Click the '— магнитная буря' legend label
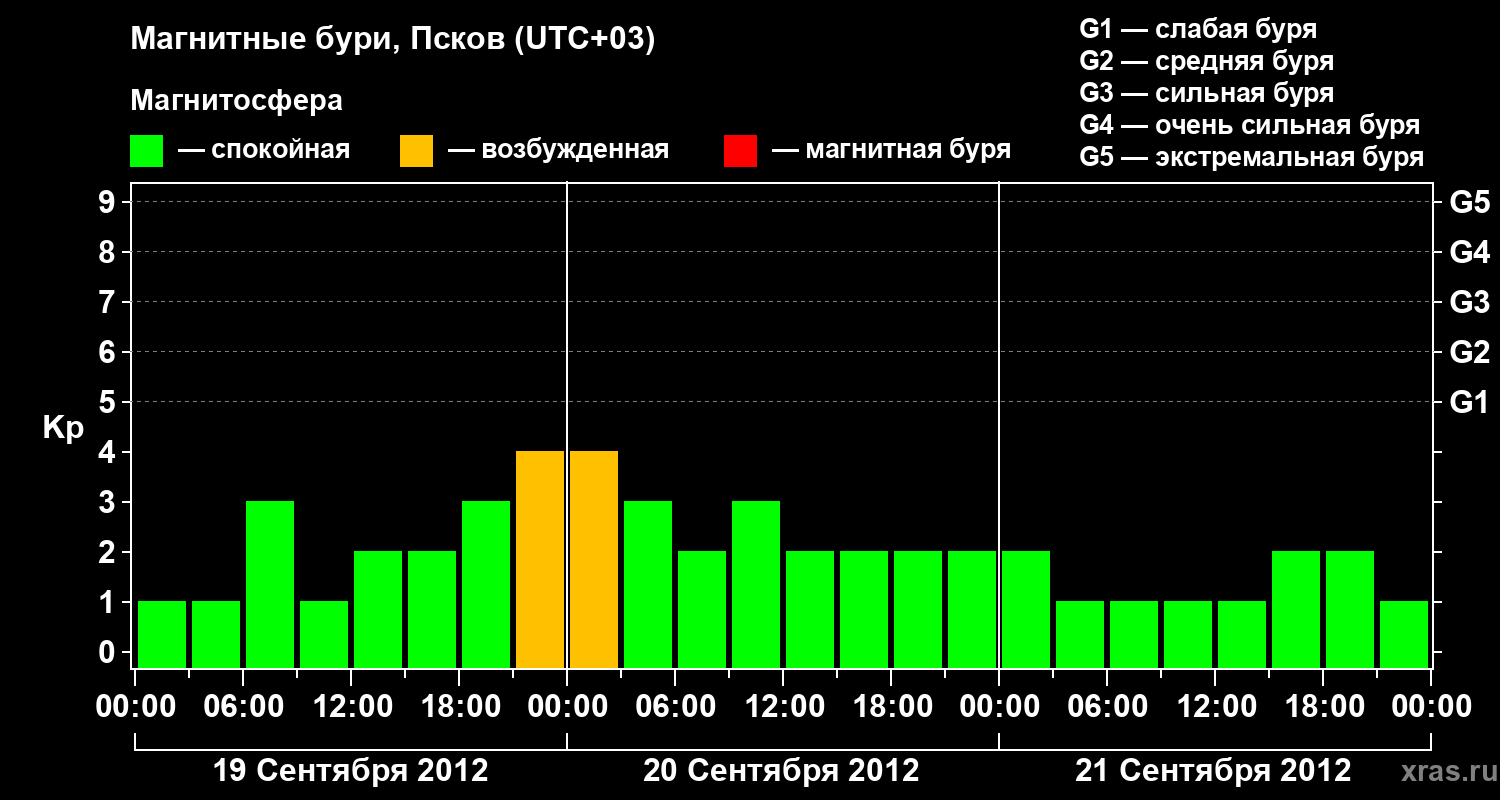This screenshot has height=800, width=1500. tap(892, 150)
